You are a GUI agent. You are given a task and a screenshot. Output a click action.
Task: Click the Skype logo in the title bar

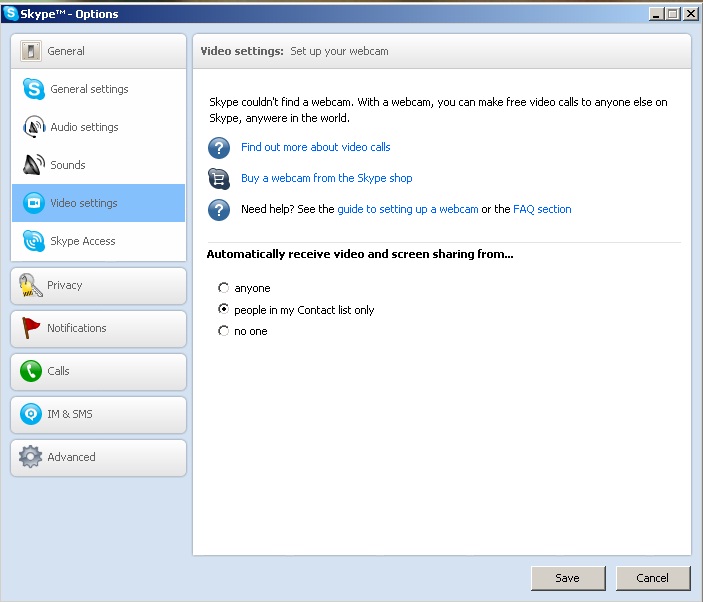(11, 13)
